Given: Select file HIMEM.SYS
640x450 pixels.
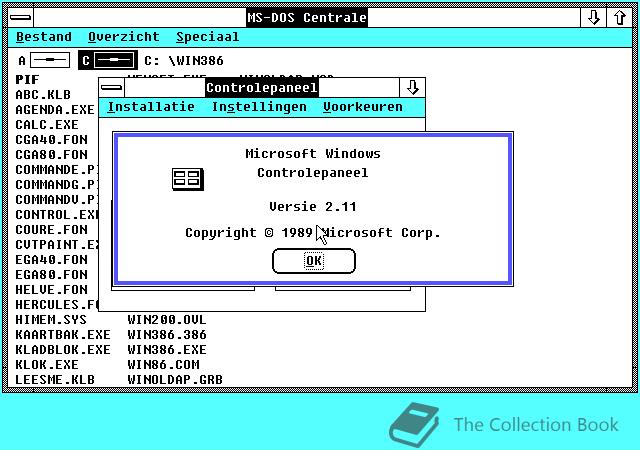Looking at the screenshot, I should [x=51, y=320].
